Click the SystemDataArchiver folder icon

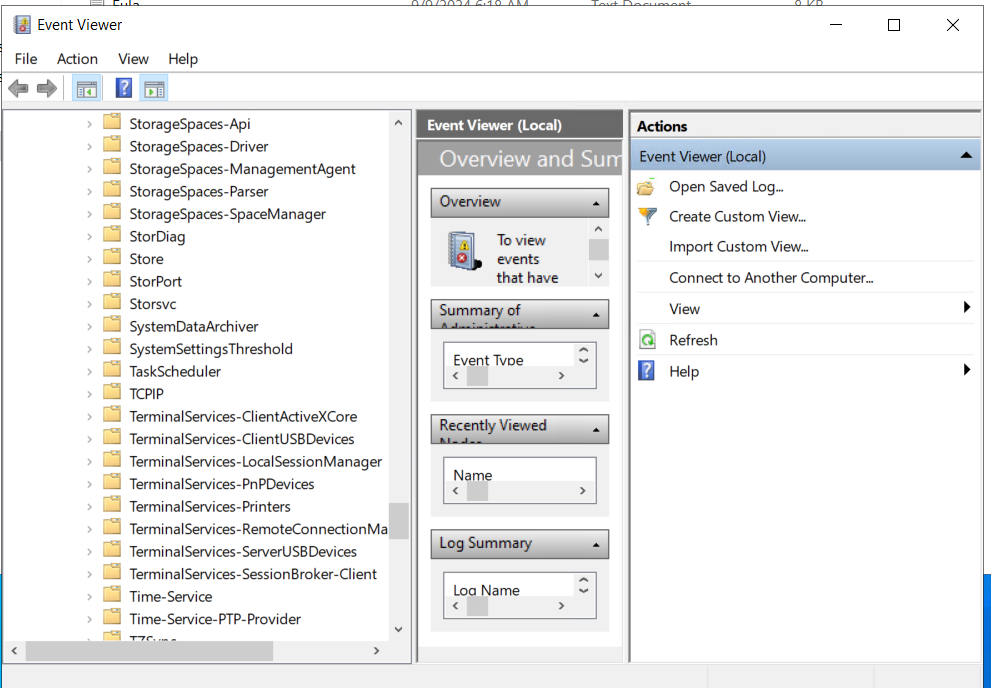point(112,325)
